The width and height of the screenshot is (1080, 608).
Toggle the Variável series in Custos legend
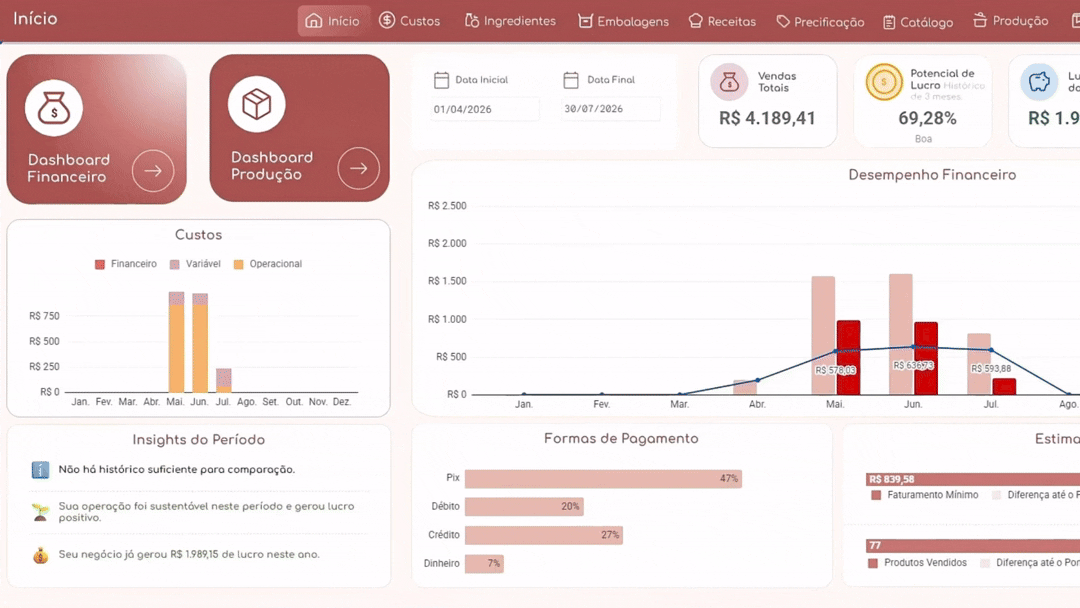click(x=195, y=264)
